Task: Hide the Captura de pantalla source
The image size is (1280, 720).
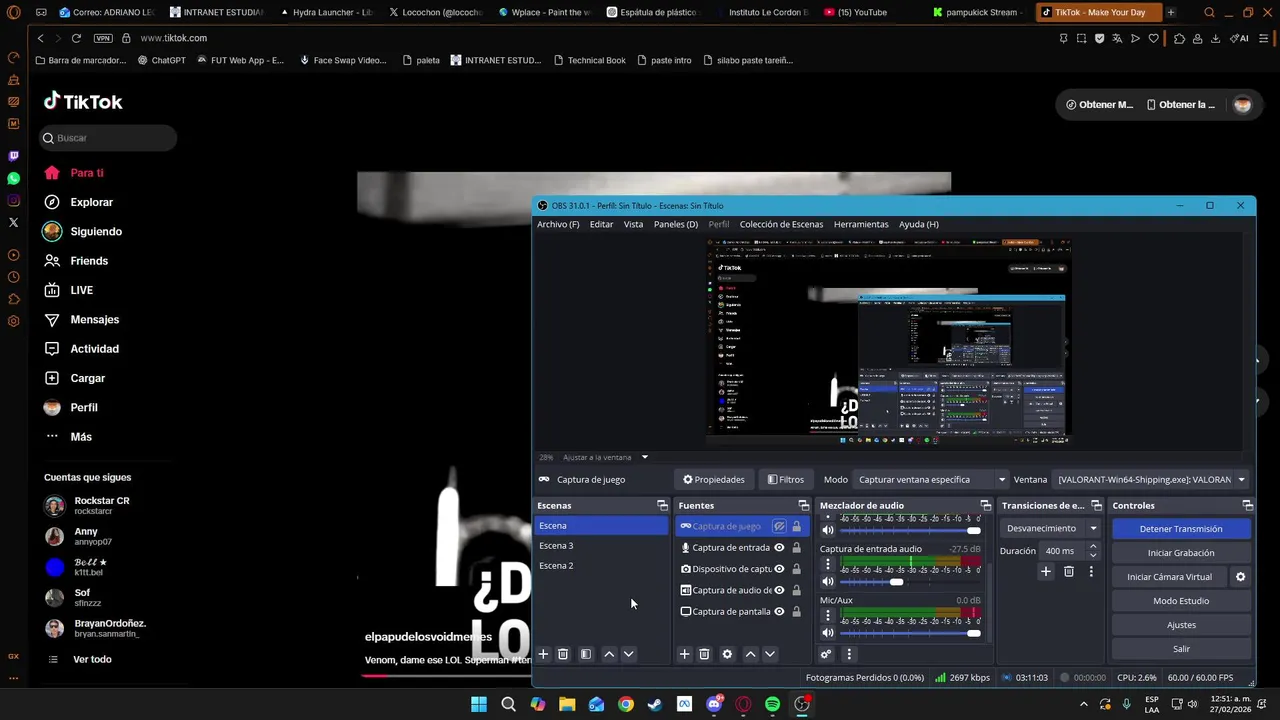Action: pos(779,612)
